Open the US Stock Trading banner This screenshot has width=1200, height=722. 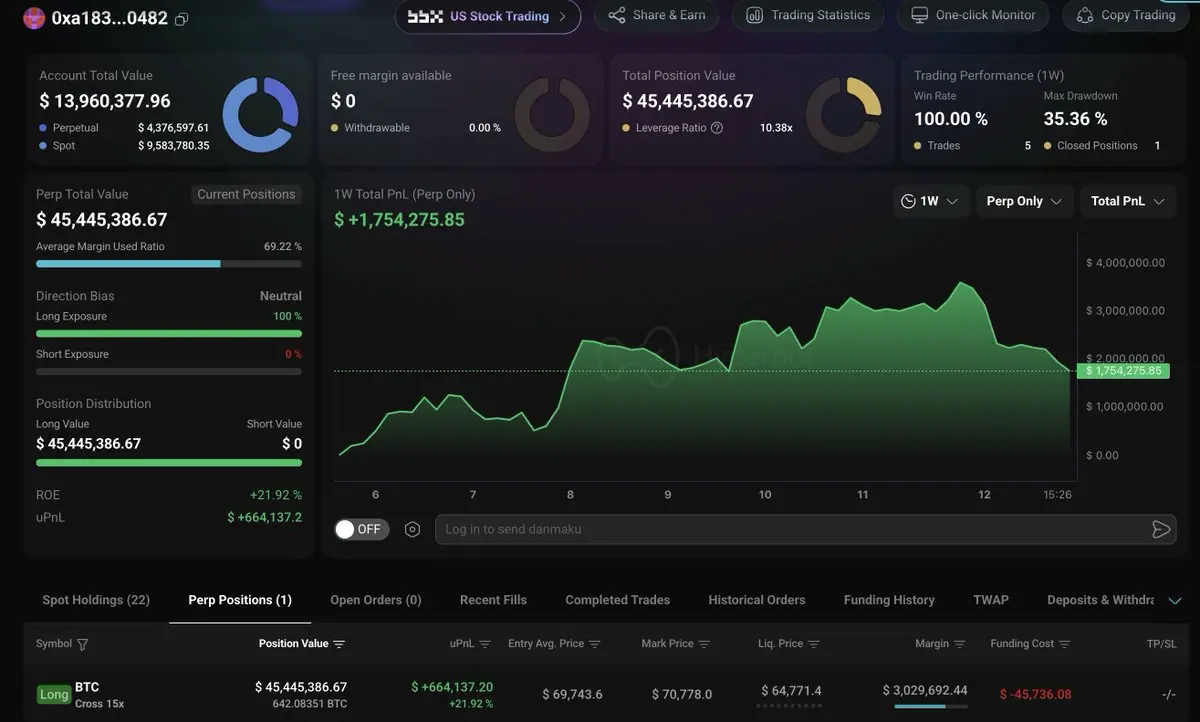pyautogui.click(x=488, y=16)
